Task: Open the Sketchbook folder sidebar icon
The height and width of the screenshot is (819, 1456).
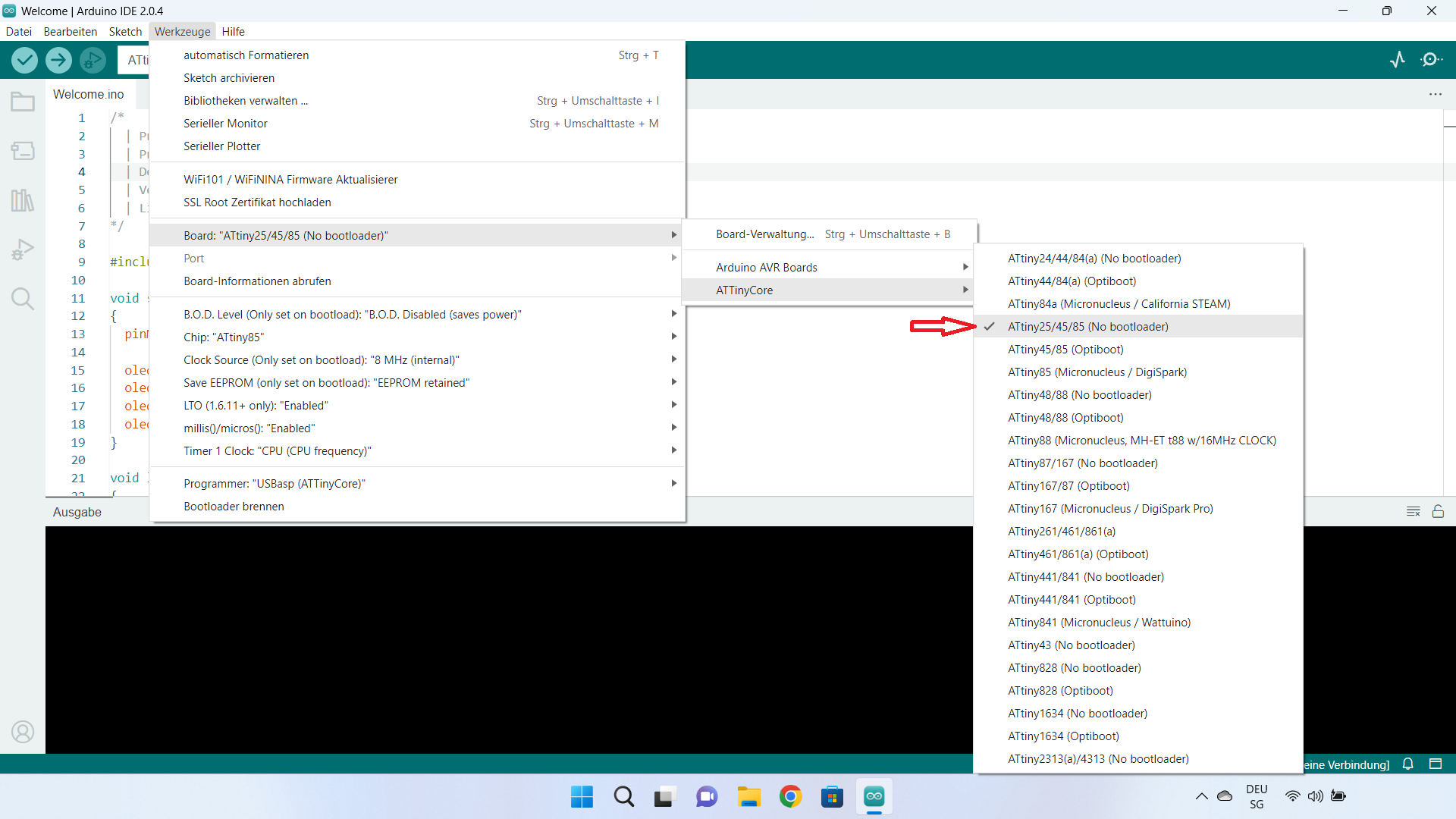Action: click(x=23, y=102)
